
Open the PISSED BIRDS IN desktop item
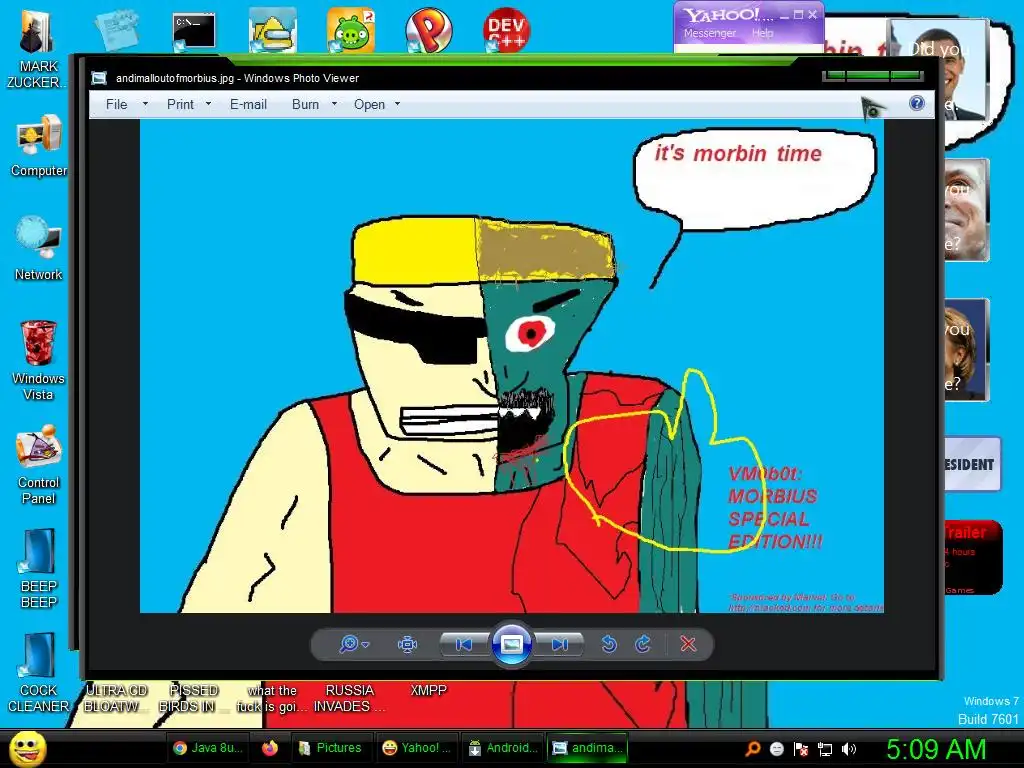point(193,698)
